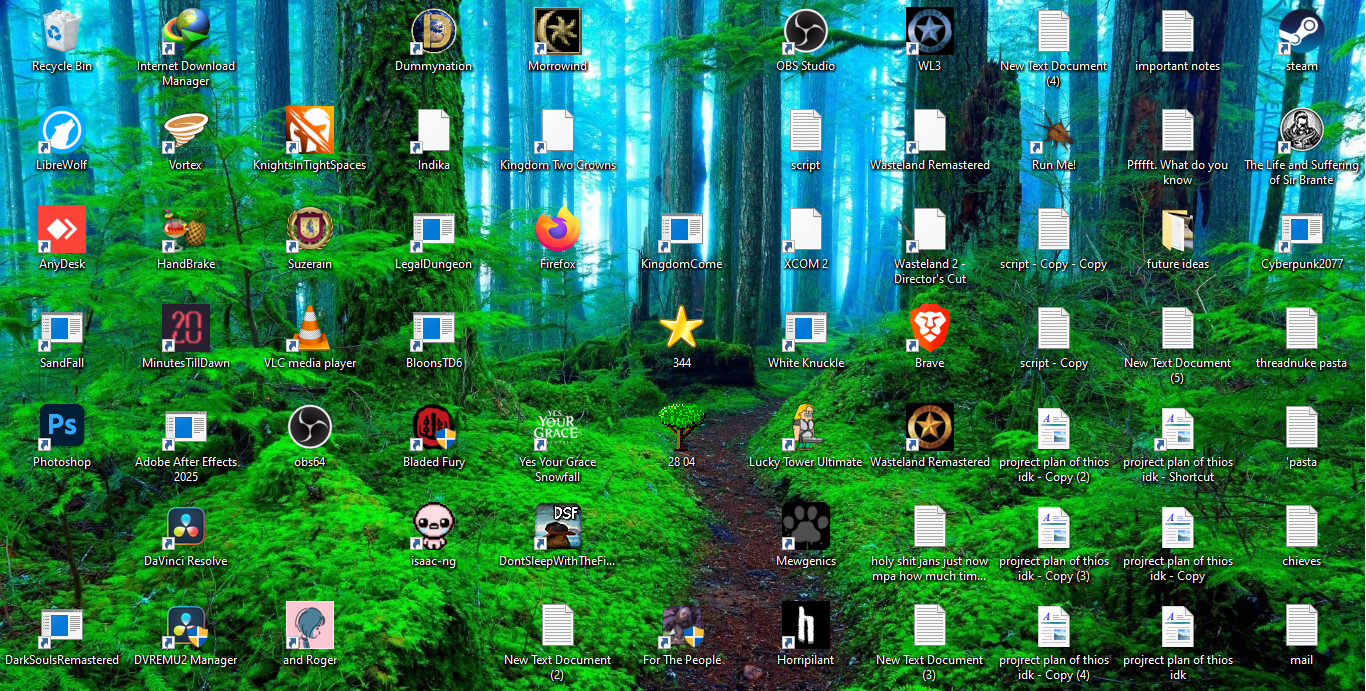Click the ''pasta' text file
Viewport: 1366px width, 691px height.
point(1302,427)
